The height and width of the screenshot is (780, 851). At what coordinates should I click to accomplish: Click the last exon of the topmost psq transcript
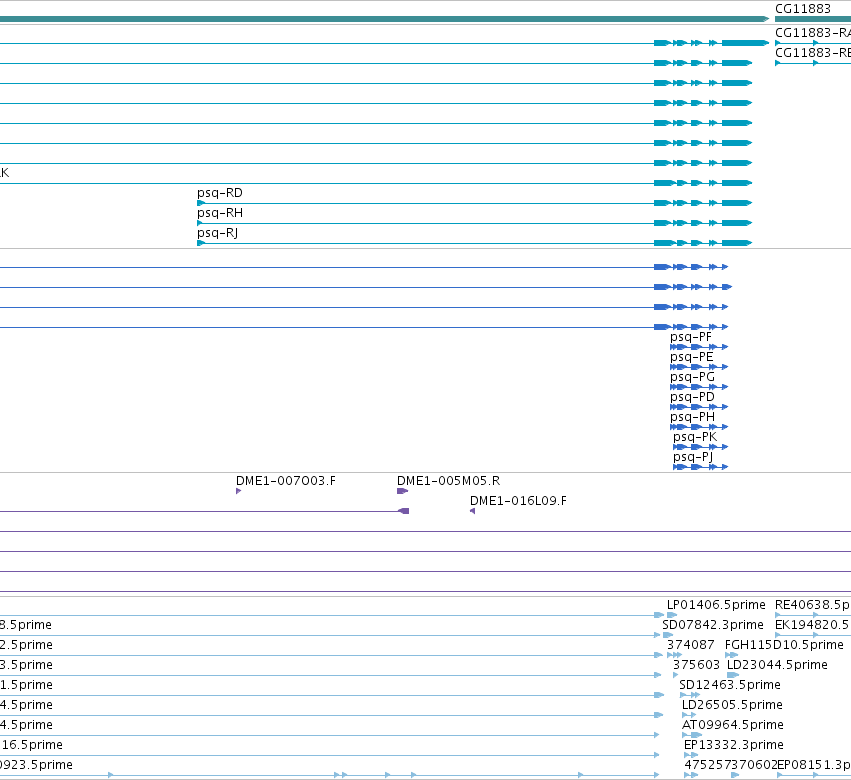(745, 43)
